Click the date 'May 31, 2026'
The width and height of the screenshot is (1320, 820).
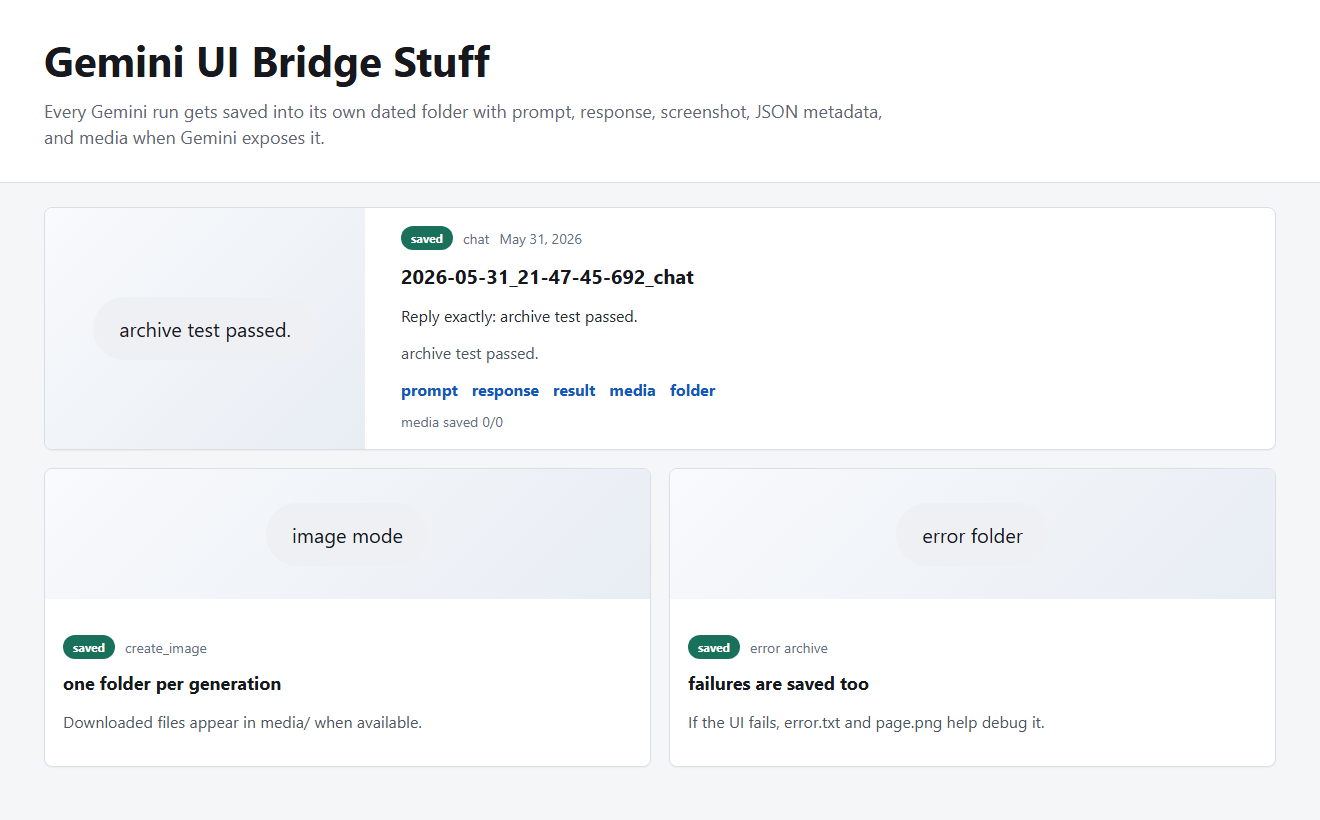pos(541,239)
